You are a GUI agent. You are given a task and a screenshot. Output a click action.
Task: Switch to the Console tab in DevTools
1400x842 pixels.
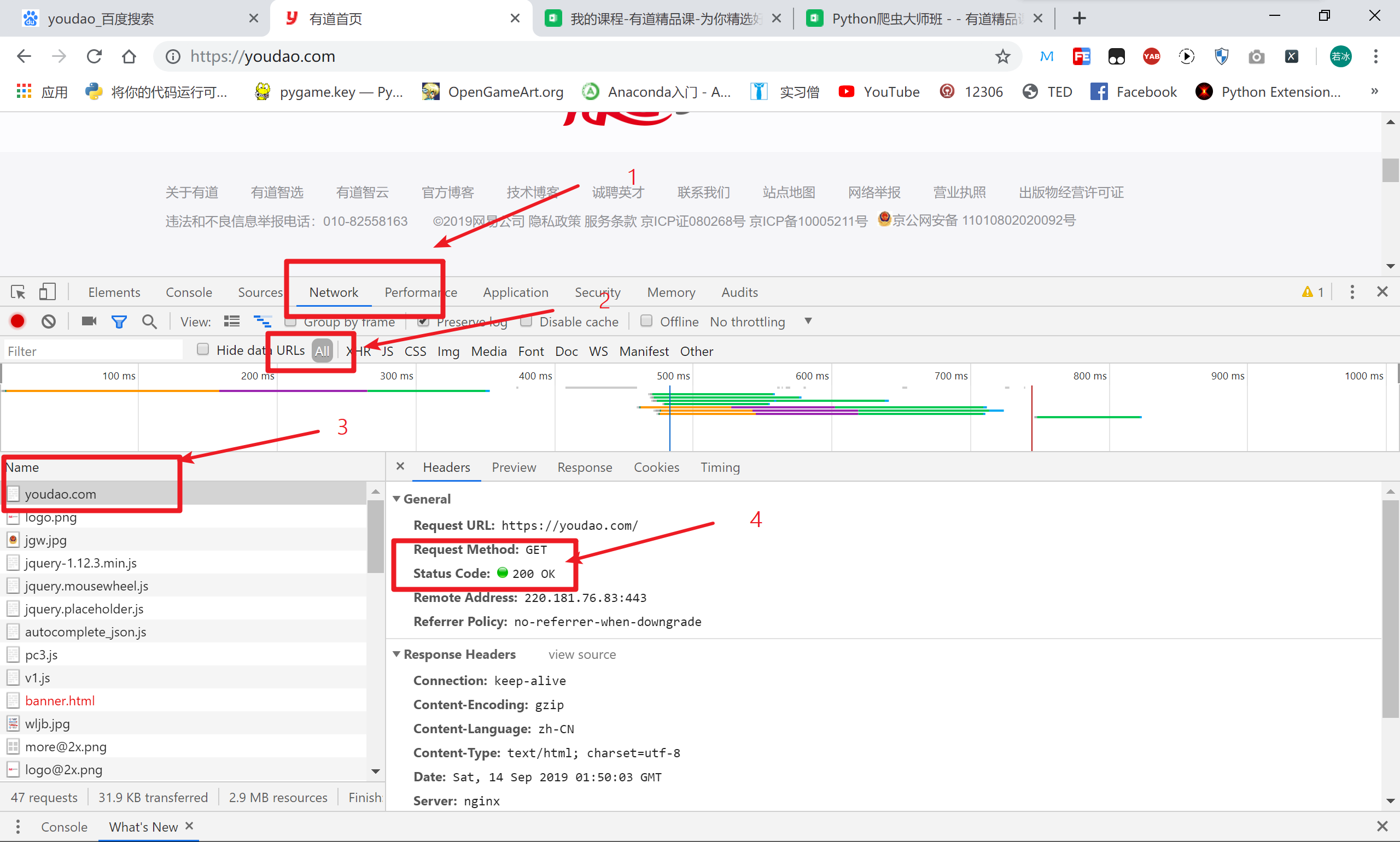(x=189, y=292)
